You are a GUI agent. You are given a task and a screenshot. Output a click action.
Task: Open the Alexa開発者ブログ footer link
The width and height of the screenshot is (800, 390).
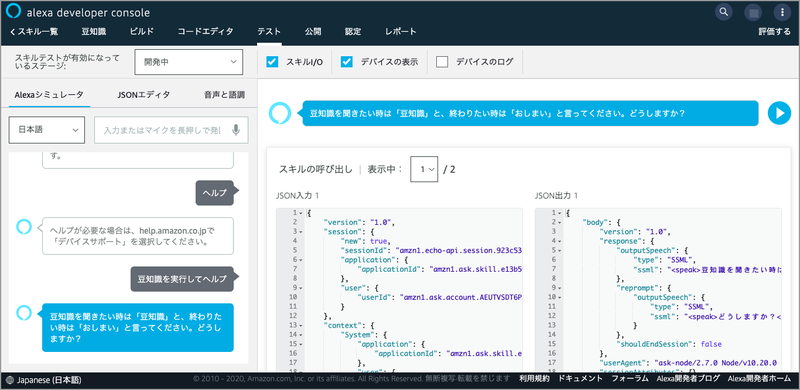click(x=688, y=379)
